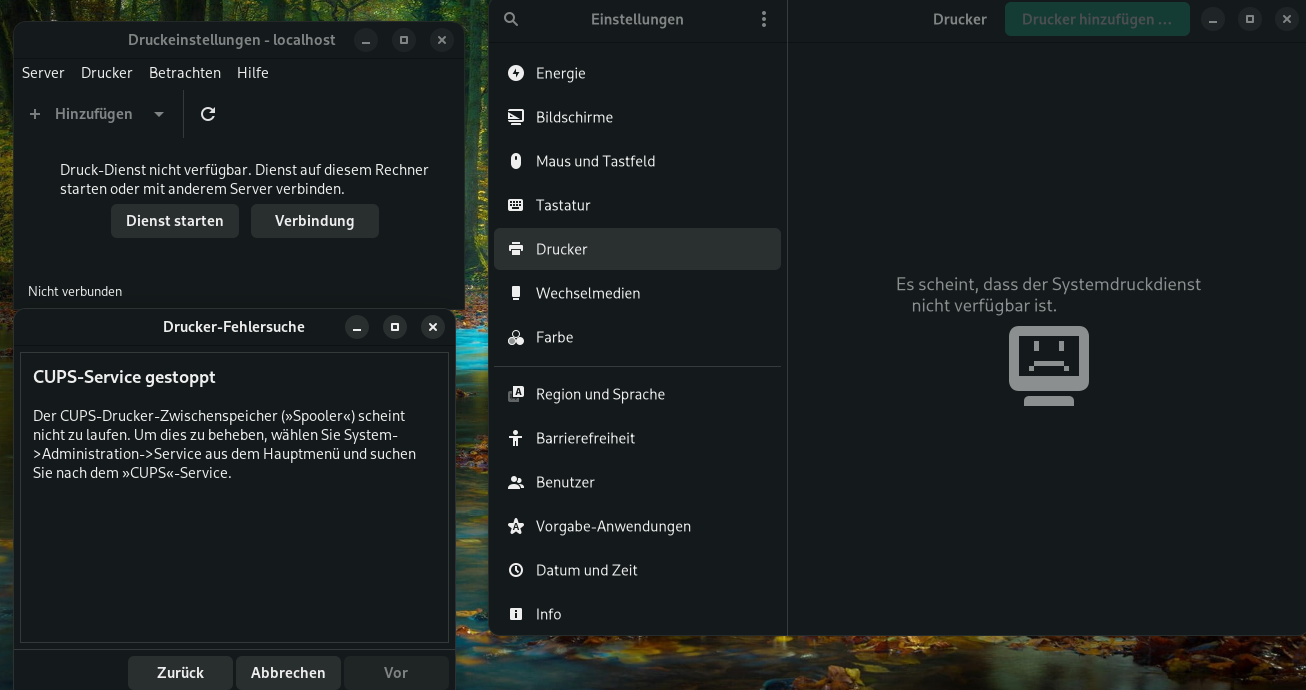
Task: Open the Hilfe menu
Action: point(253,73)
